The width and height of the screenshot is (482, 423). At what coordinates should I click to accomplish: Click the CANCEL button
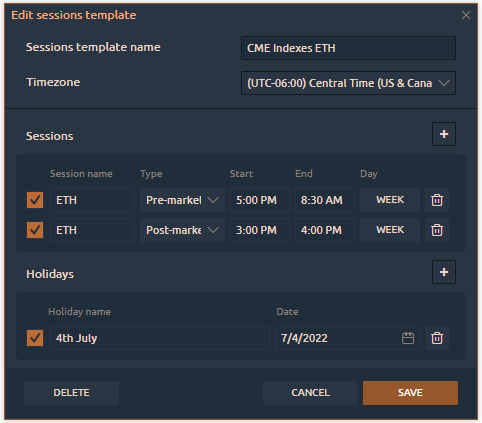(310, 393)
